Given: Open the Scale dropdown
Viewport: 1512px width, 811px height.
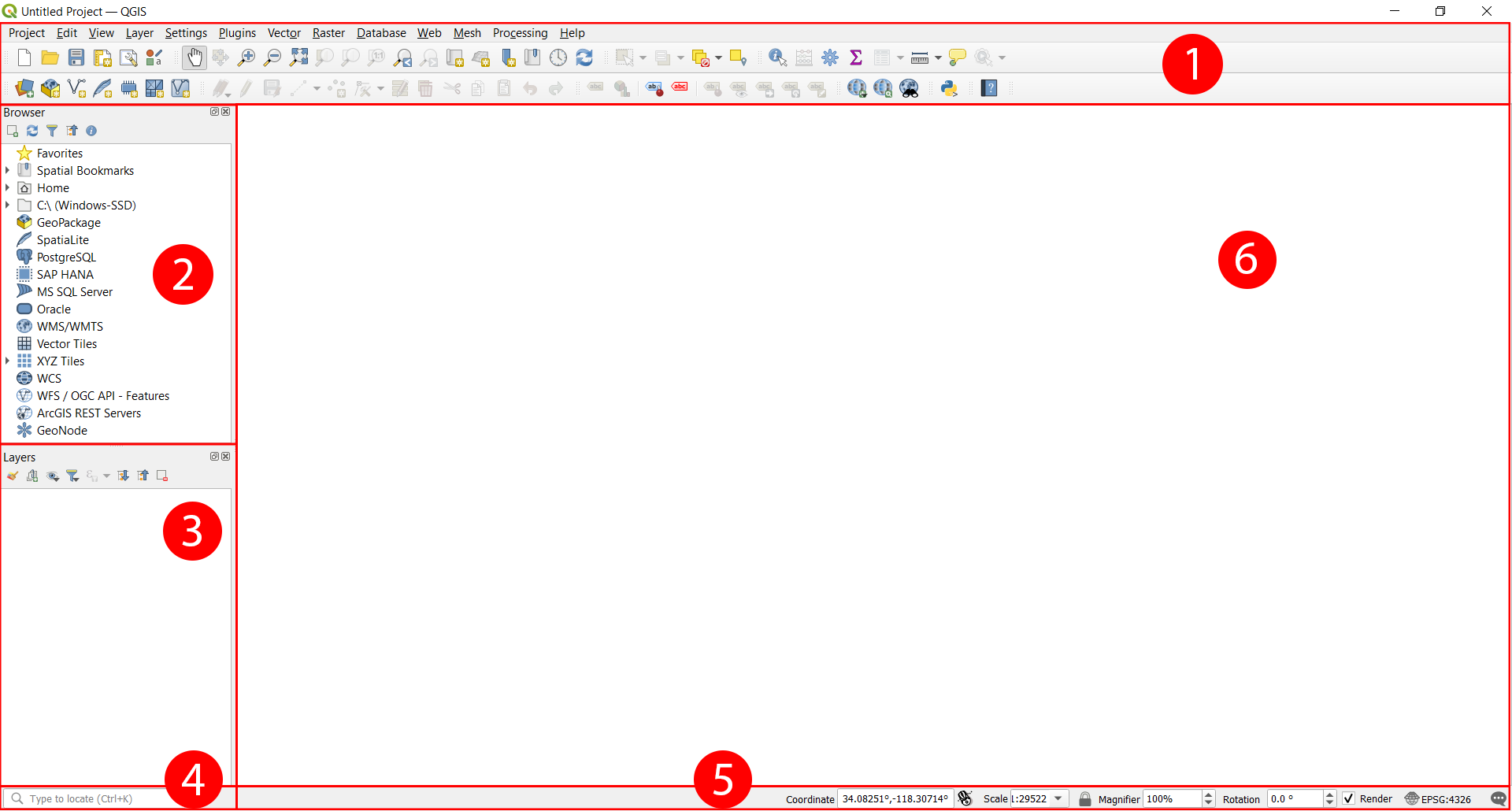Looking at the screenshot, I should 1057,798.
